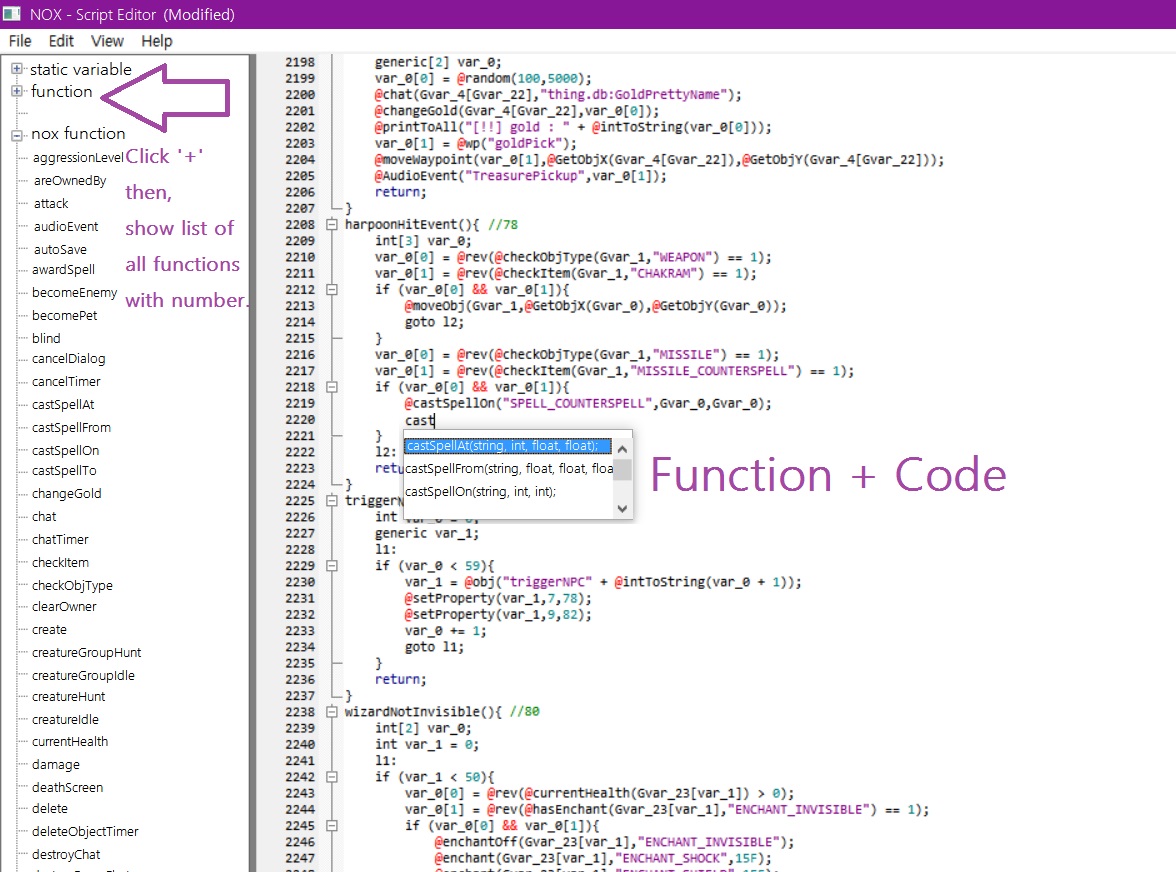Select castSpellFrom in the tree list
The height and width of the screenshot is (872, 1176).
click(x=71, y=427)
